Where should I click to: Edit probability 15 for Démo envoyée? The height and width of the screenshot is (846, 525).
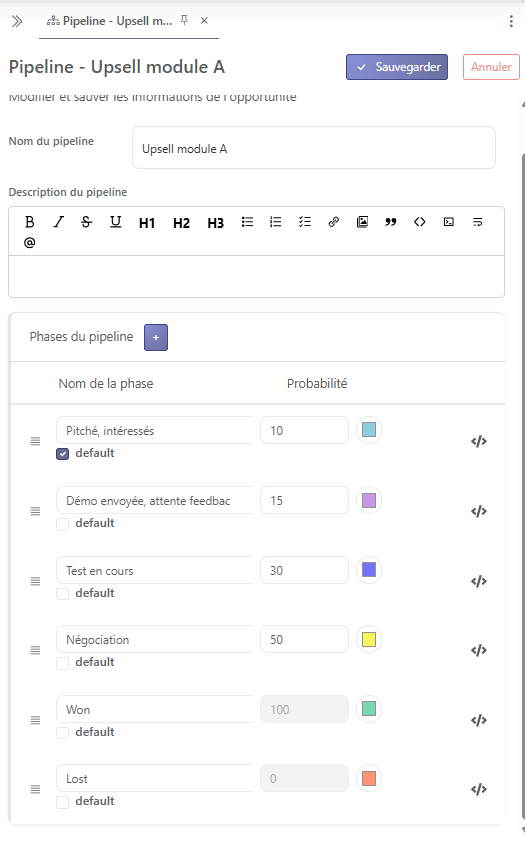[x=304, y=500]
